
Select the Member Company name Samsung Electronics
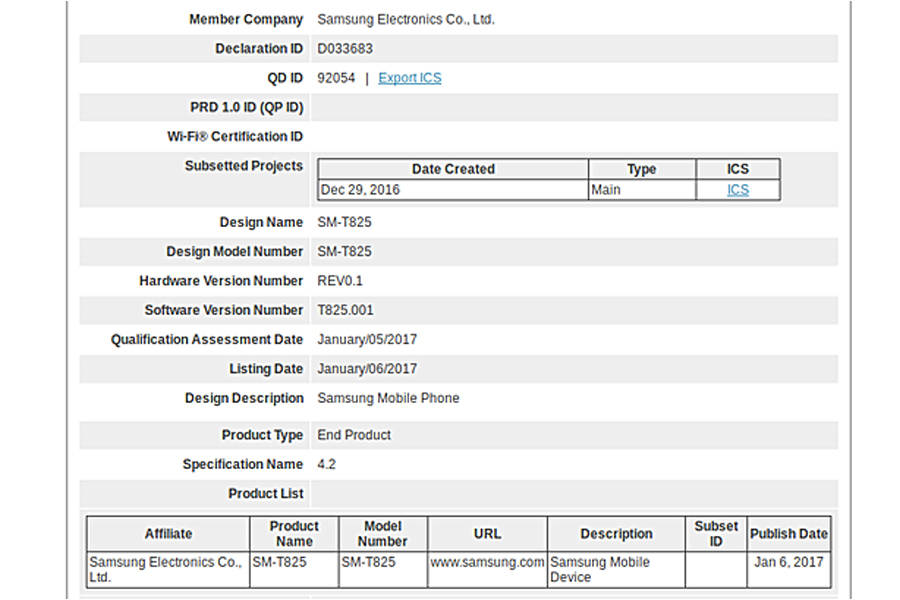pos(405,19)
